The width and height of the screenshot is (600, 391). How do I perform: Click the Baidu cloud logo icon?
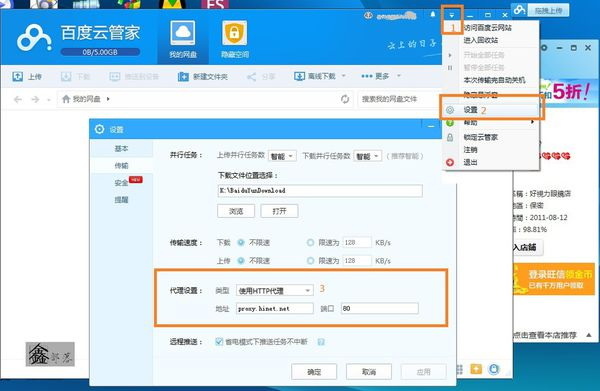pos(34,38)
